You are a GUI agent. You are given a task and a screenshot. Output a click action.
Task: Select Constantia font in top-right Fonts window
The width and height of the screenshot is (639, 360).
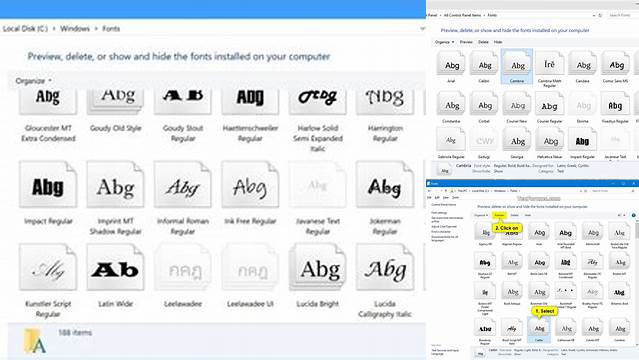pos(451,104)
